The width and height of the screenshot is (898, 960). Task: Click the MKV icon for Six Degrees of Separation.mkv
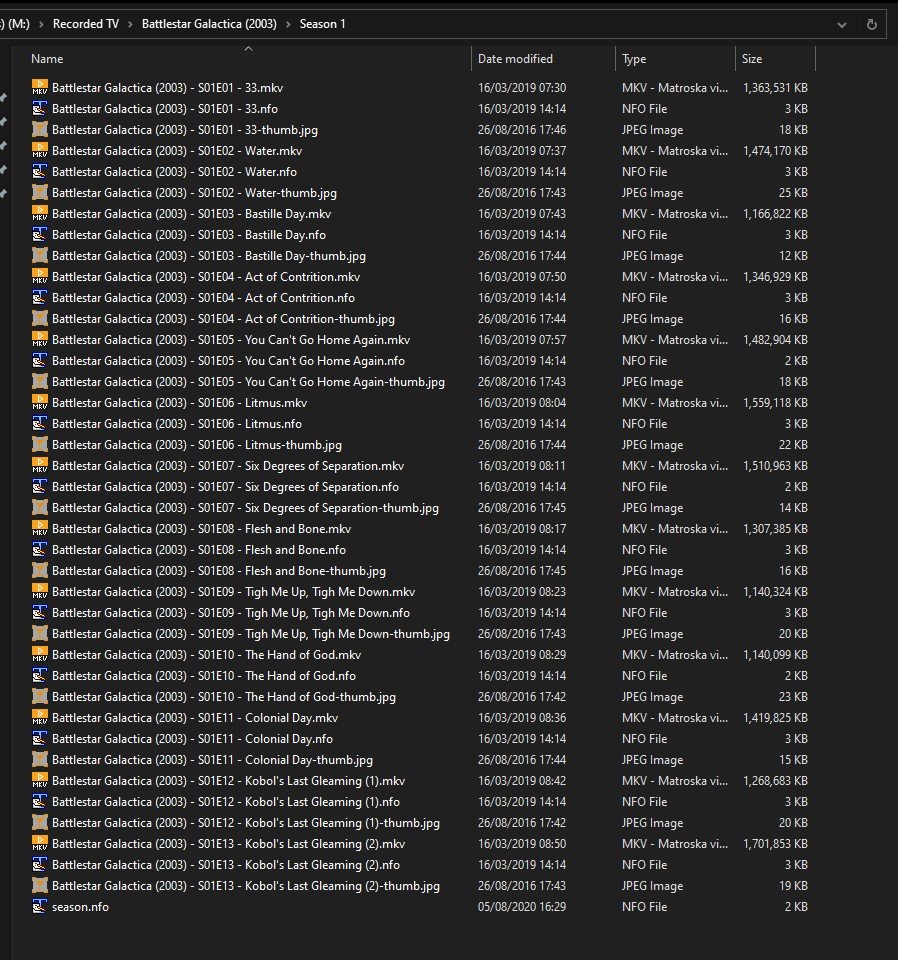tap(40, 466)
